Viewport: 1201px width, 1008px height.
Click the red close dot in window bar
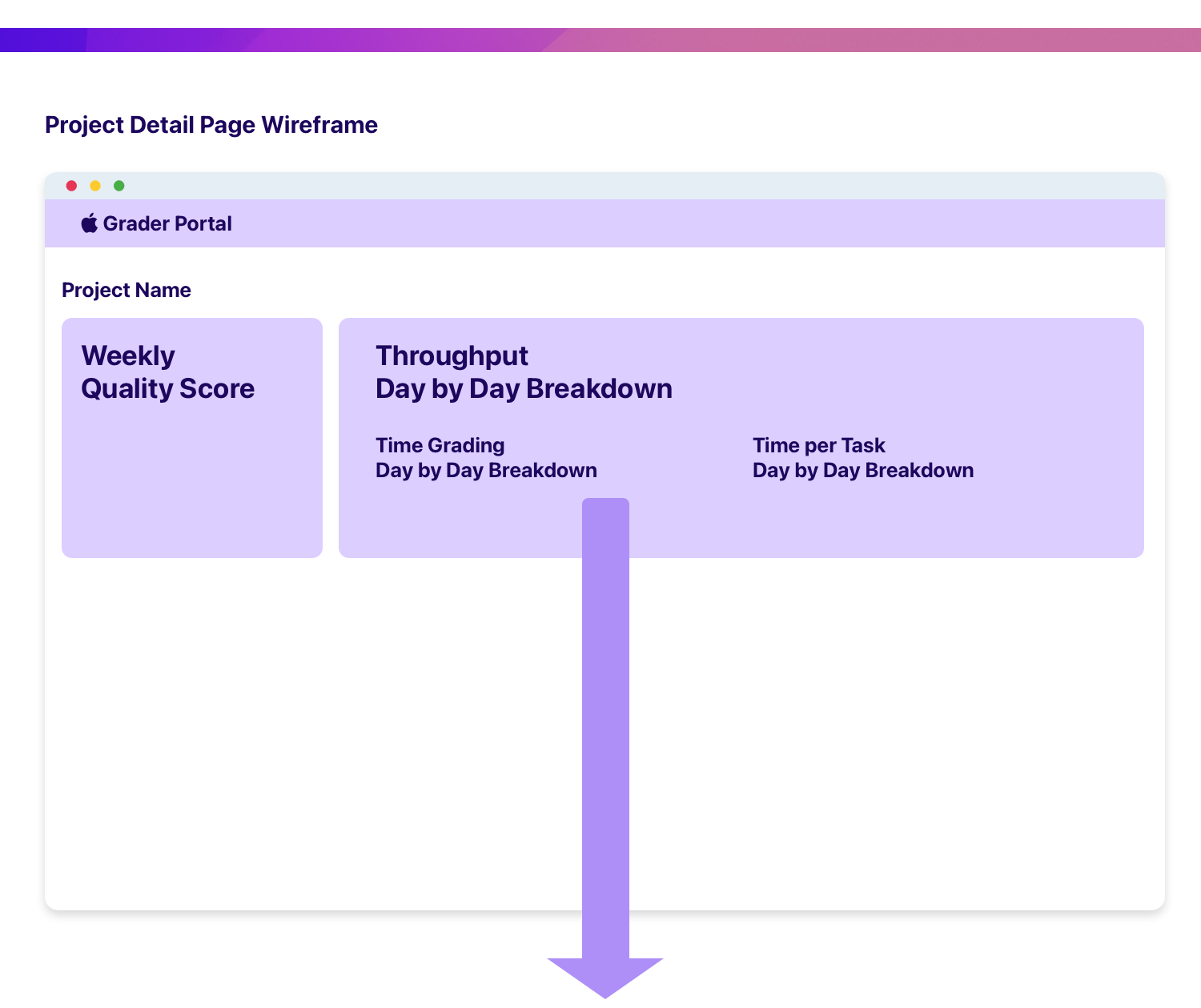[x=71, y=186]
